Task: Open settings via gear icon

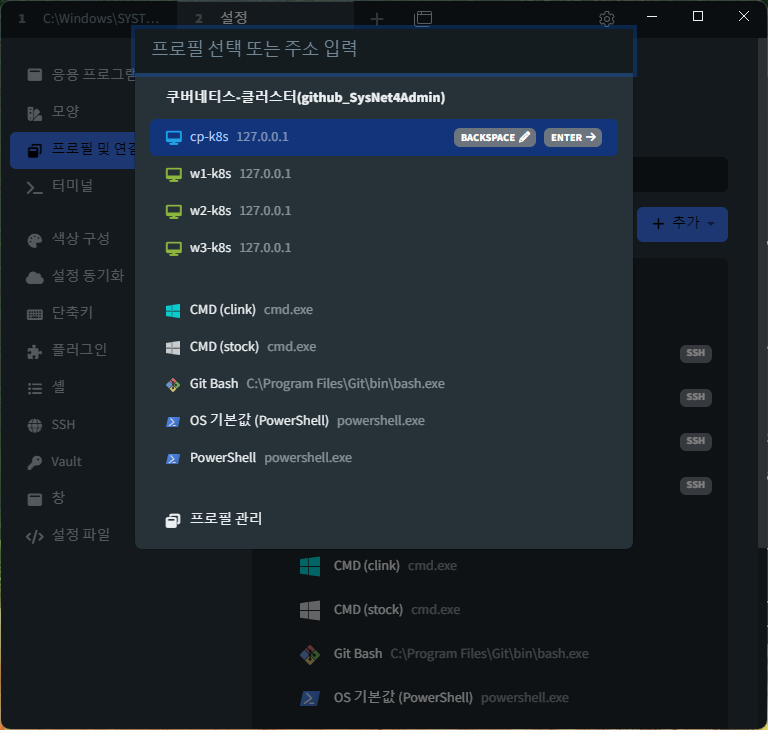Action: [606, 19]
